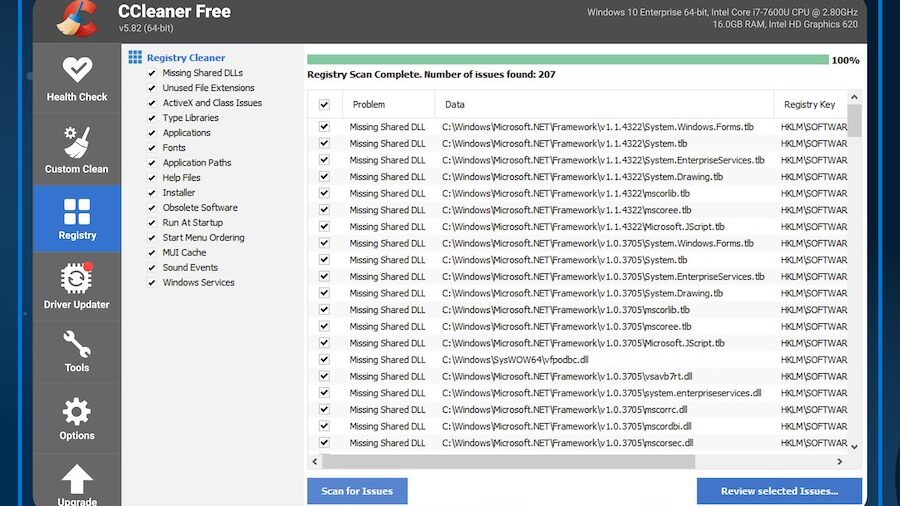Viewport: 900px width, 506px height.
Task: Sort by the Registry Key column header
Action: click(809, 105)
